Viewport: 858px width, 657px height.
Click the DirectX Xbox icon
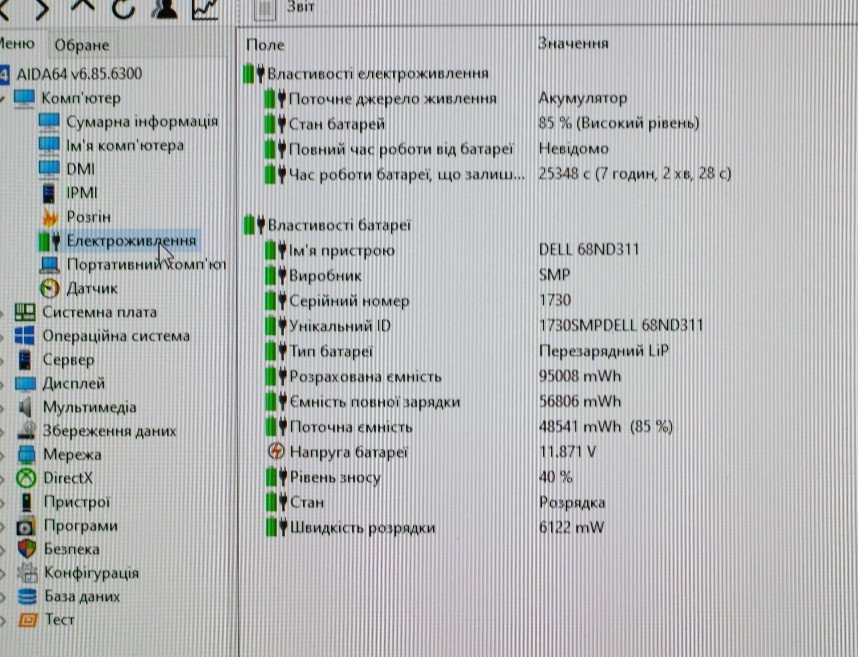(27, 478)
